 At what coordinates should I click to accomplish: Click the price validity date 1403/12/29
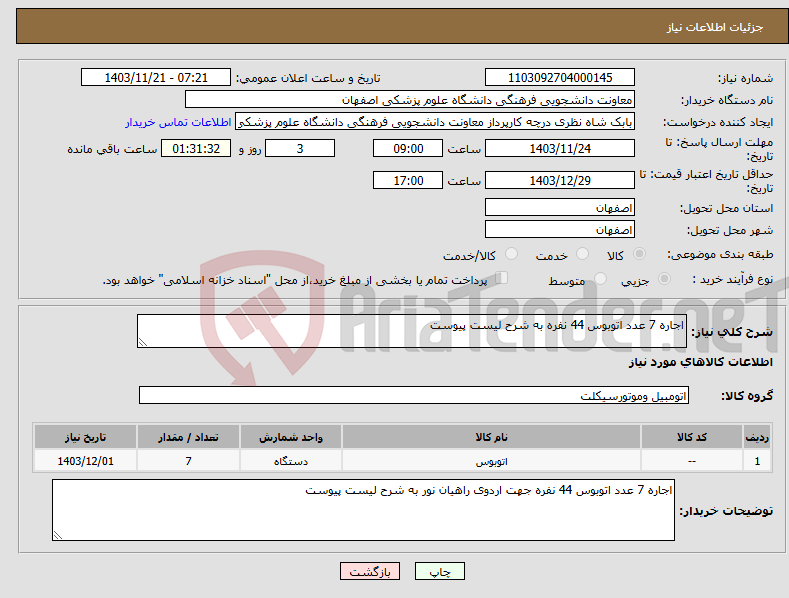pos(560,180)
